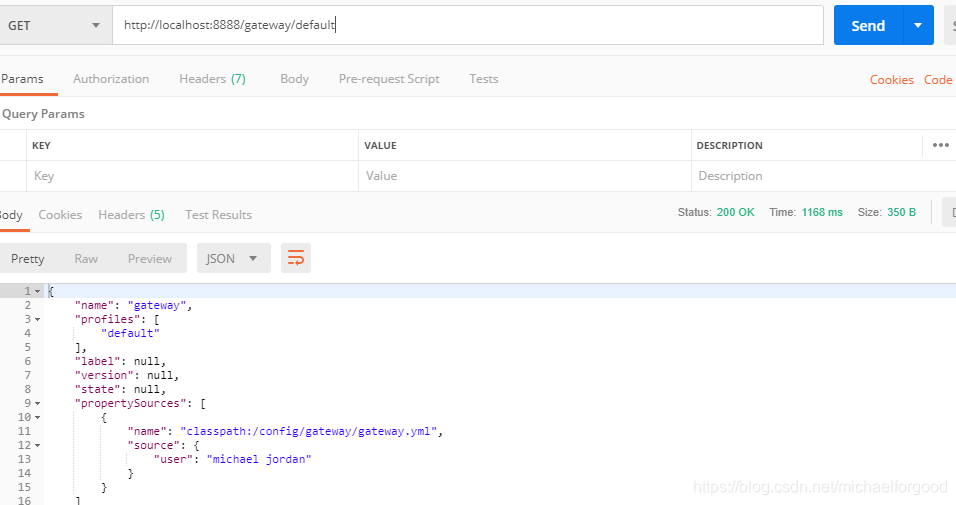The image size is (956, 505).
Task: Open the JSON format dropdown
Action: (x=234, y=258)
